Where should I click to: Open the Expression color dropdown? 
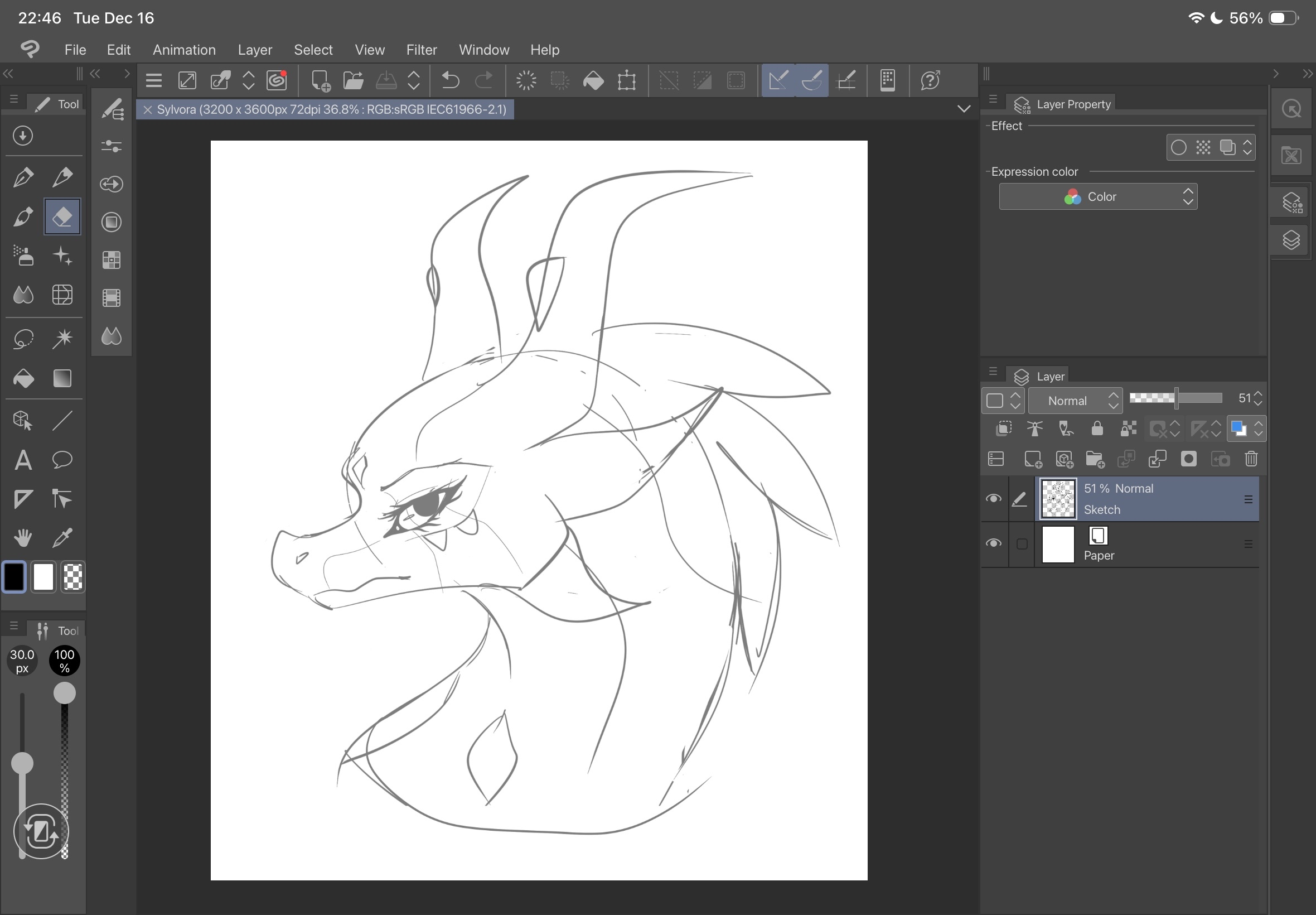point(1098,196)
